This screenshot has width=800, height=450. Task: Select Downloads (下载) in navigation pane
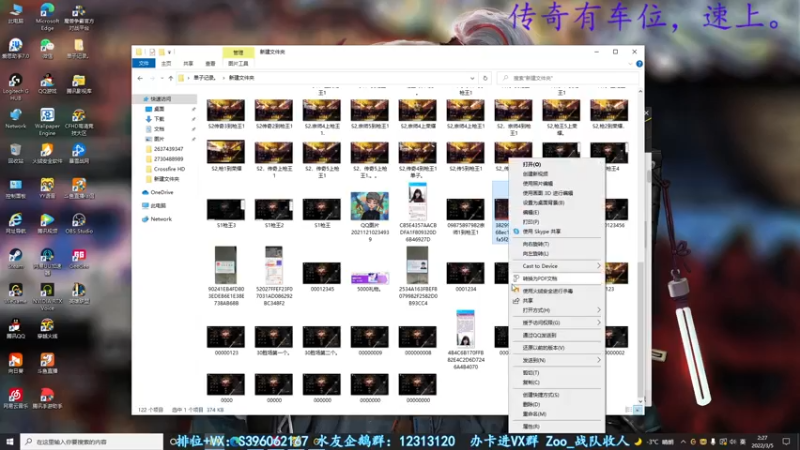159,119
